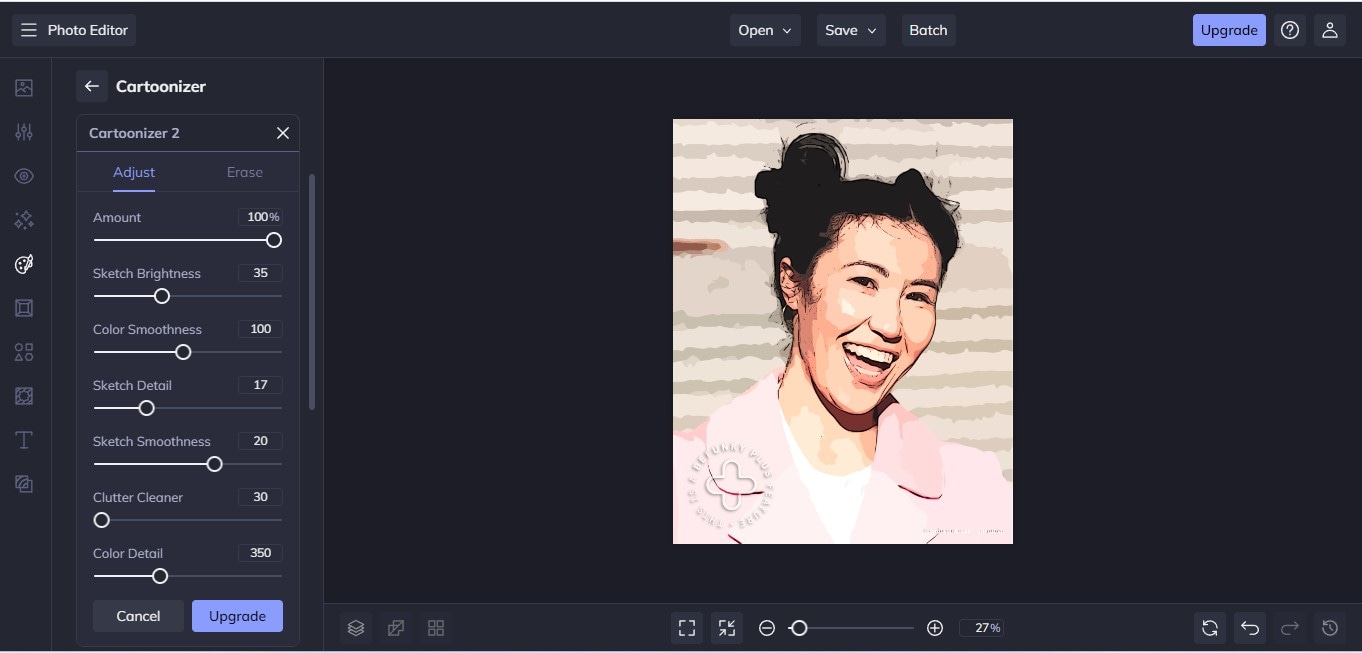Screen dimensions: 1362x653
Task: Expand the Save dropdown menu
Action: tap(851, 30)
